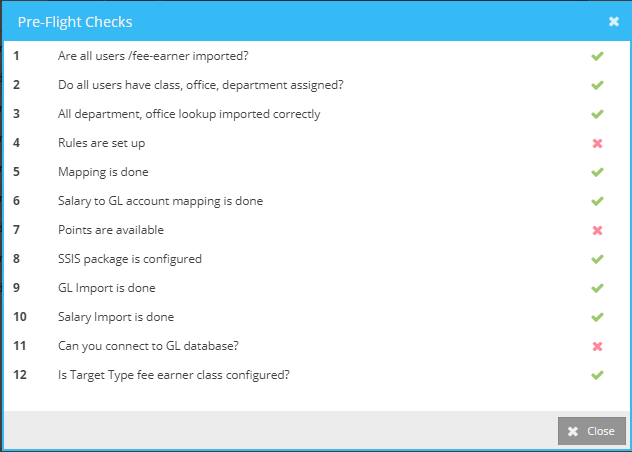632x452 pixels.
Task: Click the green checkmark for users imported
Action: click(x=597, y=56)
